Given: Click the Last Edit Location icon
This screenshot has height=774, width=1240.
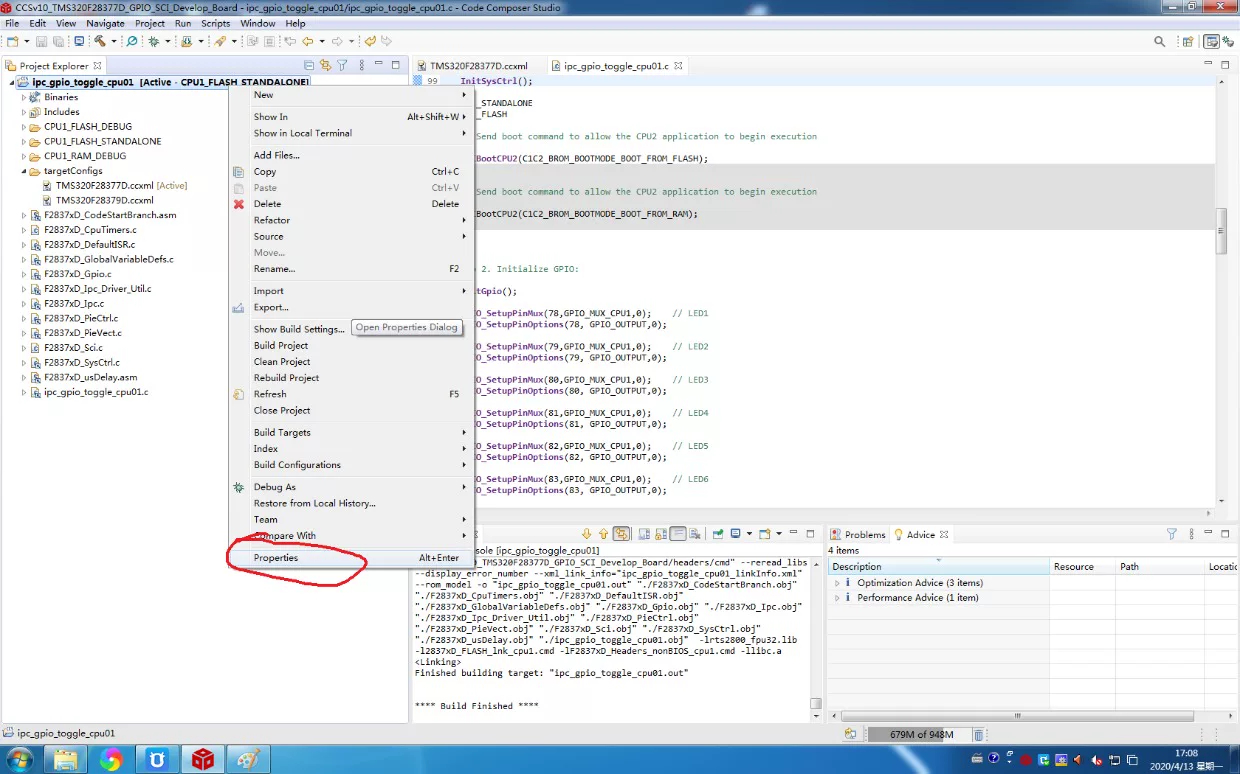Looking at the screenshot, I should 290,41.
